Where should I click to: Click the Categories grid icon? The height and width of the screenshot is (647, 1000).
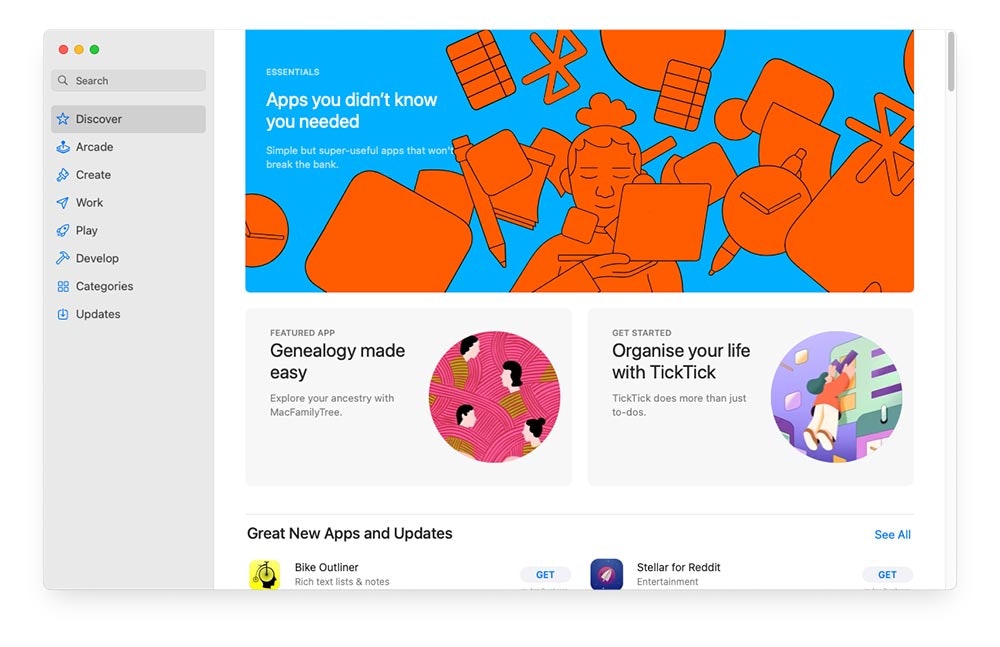pos(62,286)
